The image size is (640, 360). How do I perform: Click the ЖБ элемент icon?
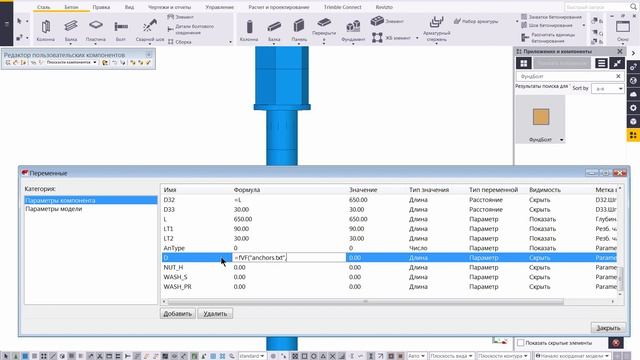click(377, 38)
